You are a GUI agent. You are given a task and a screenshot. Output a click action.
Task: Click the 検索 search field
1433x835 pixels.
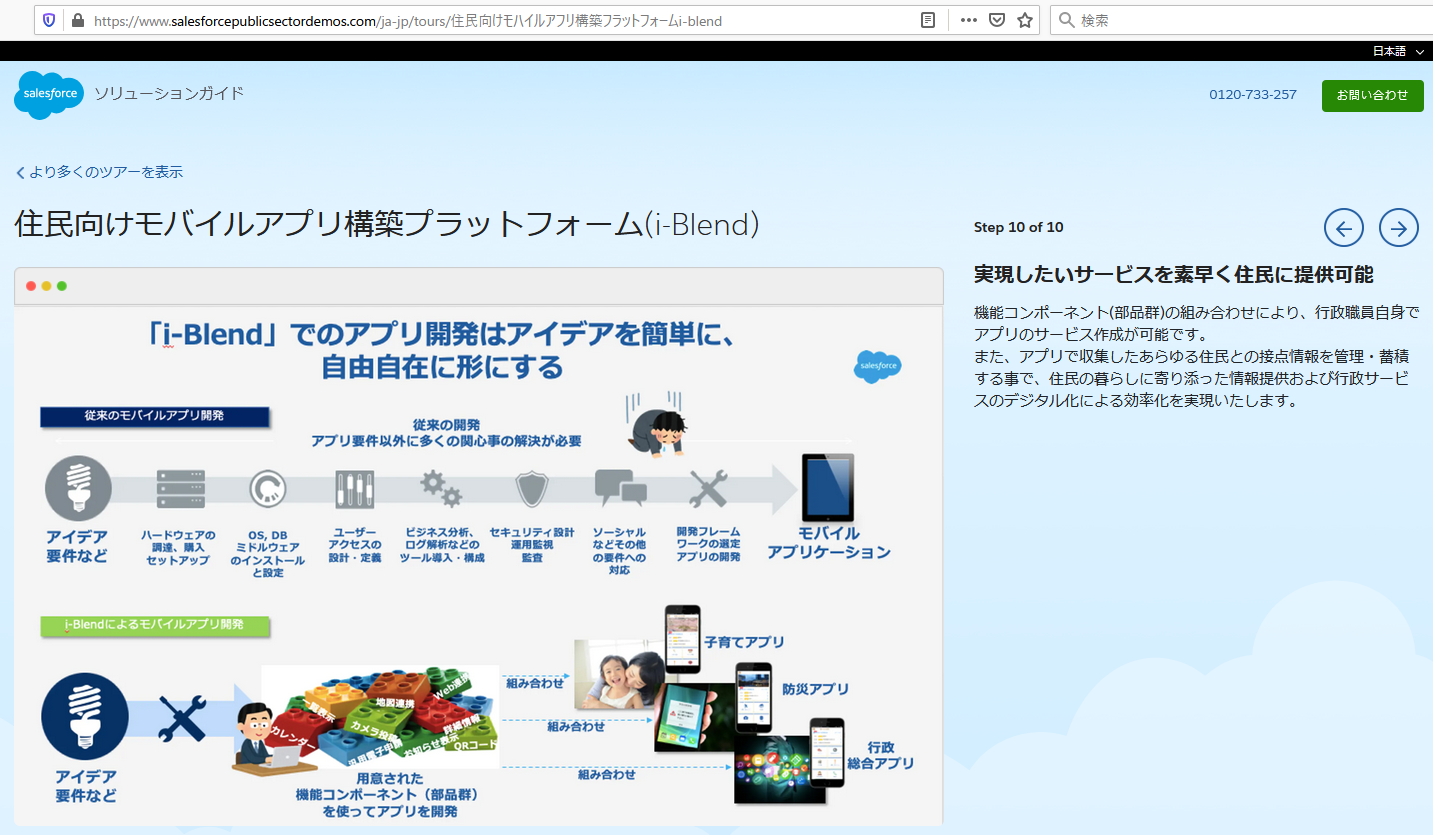point(1150,19)
